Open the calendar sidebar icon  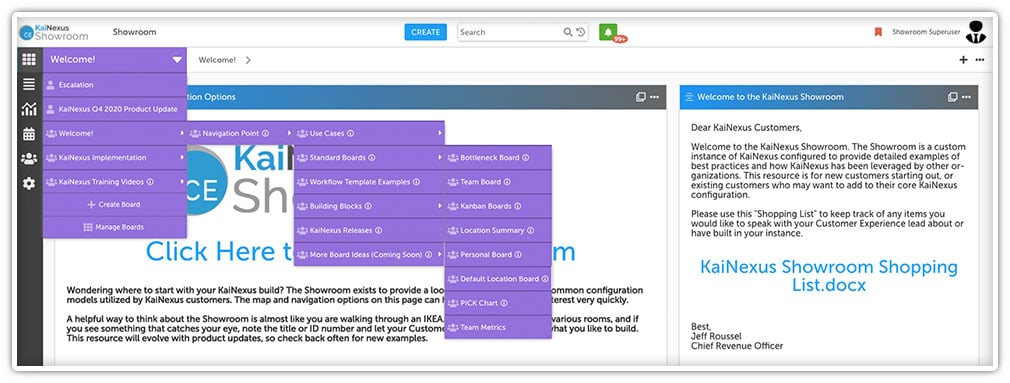tap(29, 134)
